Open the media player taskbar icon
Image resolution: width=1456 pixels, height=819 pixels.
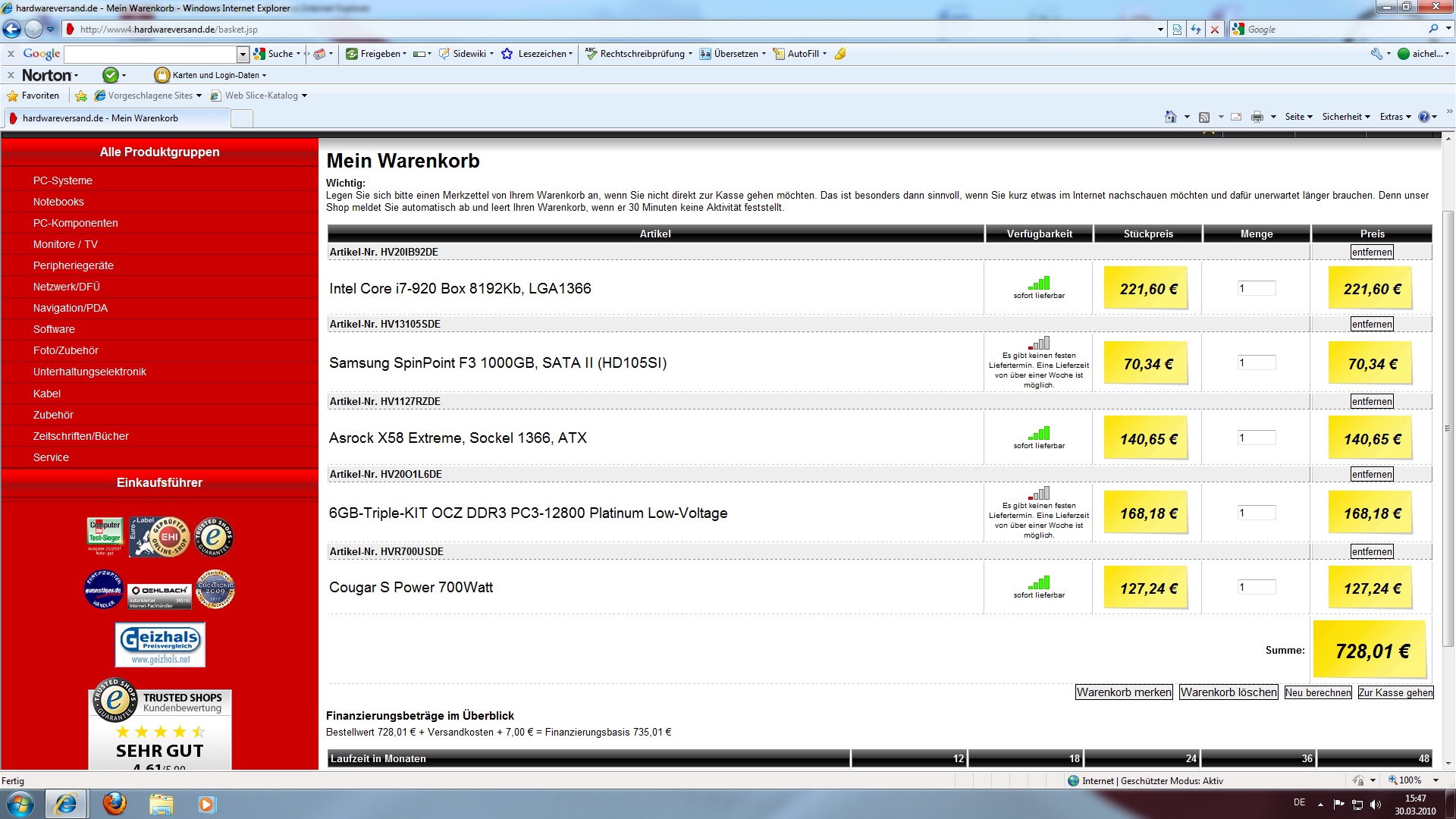pyautogui.click(x=206, y=804)
